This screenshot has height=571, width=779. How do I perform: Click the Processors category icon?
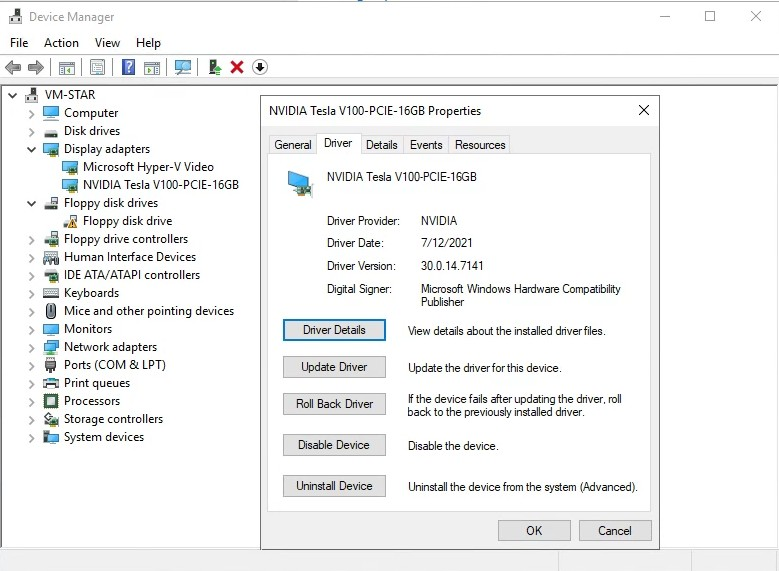point(51,401)
